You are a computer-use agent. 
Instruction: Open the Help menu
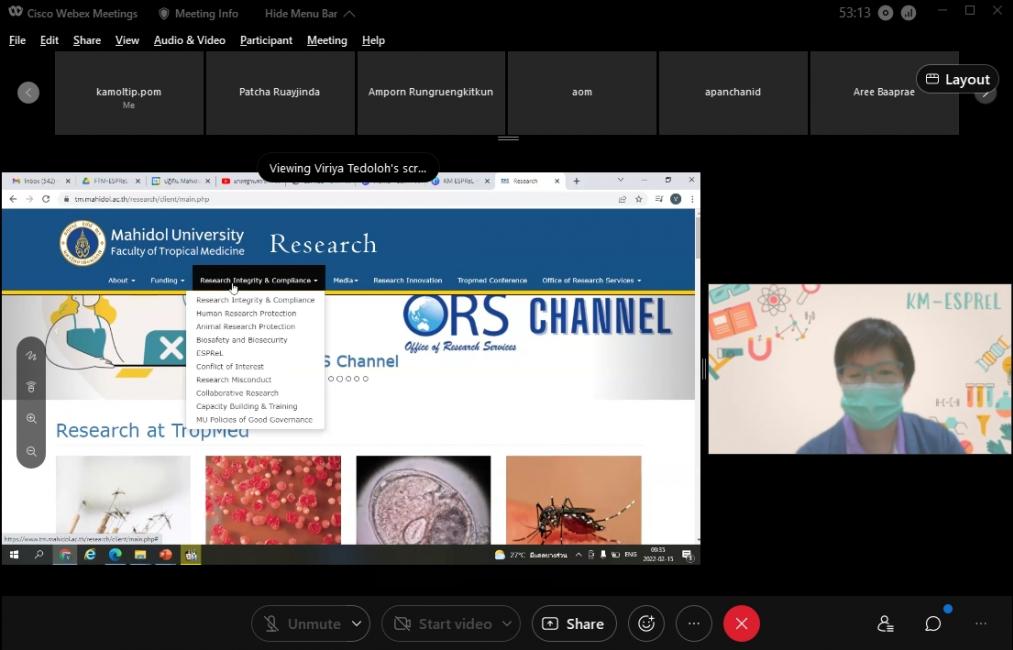tap(373, 40)
